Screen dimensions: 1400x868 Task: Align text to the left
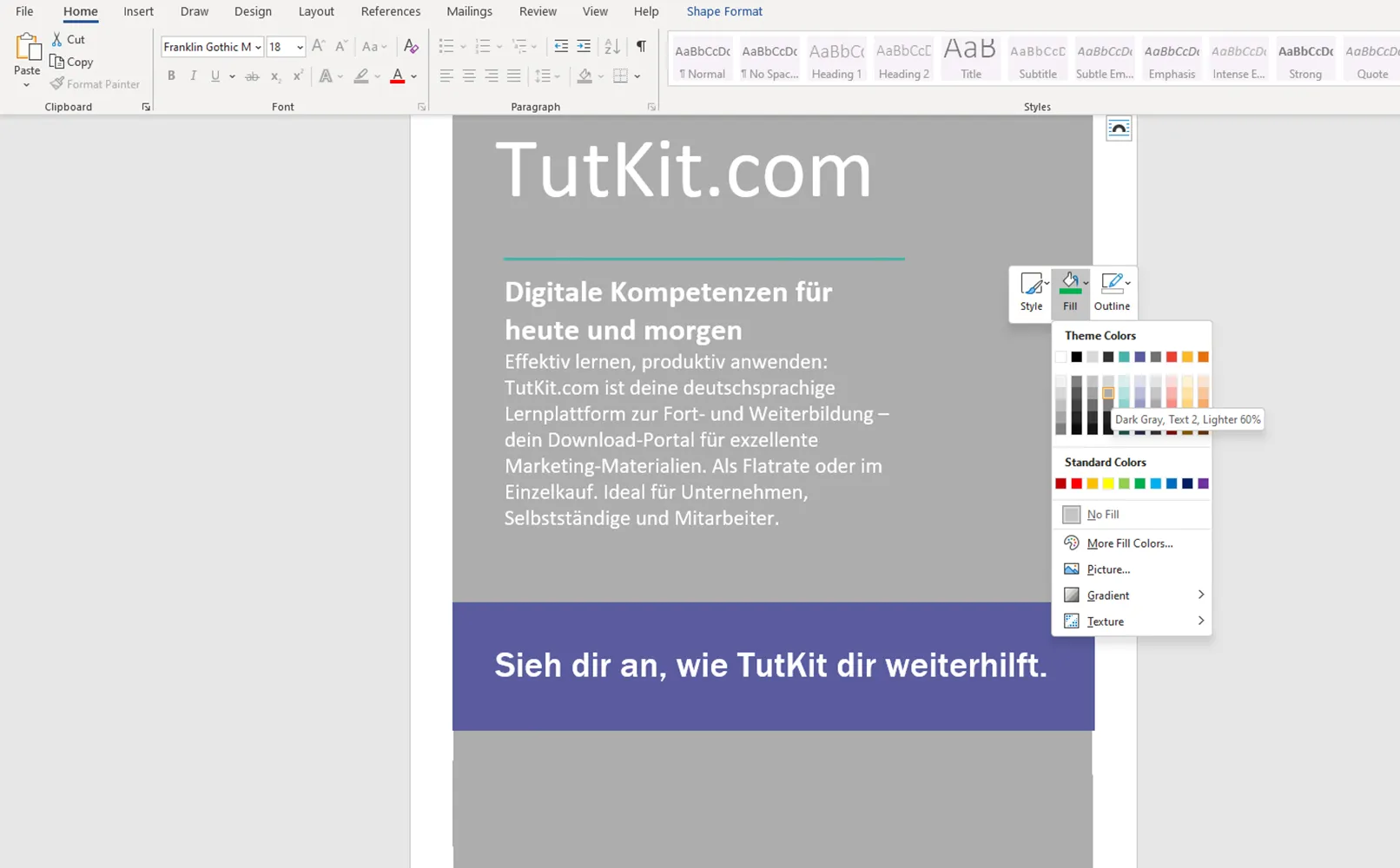(446, 76)
